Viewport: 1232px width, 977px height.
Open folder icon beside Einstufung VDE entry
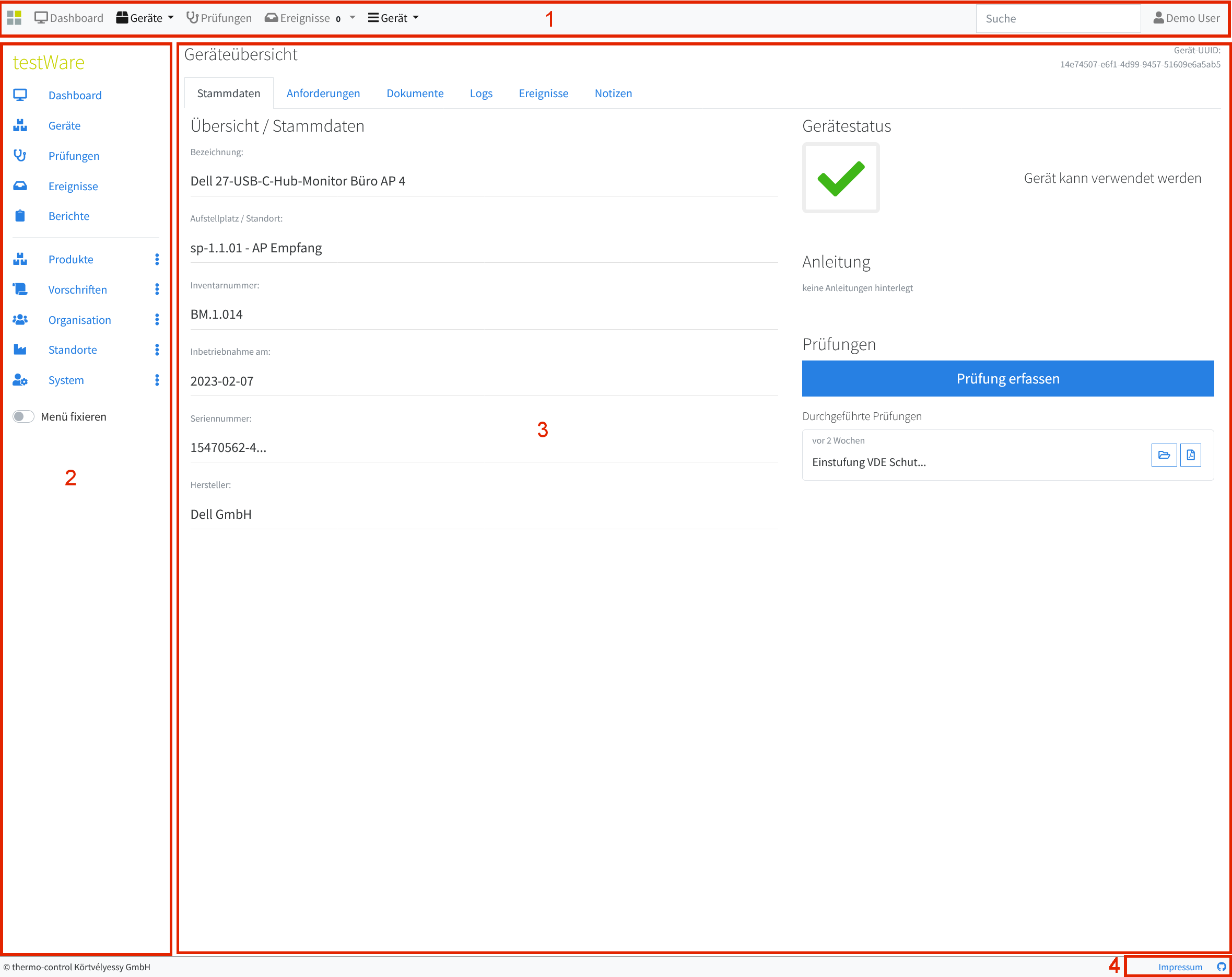click(x=1164, y=455)
